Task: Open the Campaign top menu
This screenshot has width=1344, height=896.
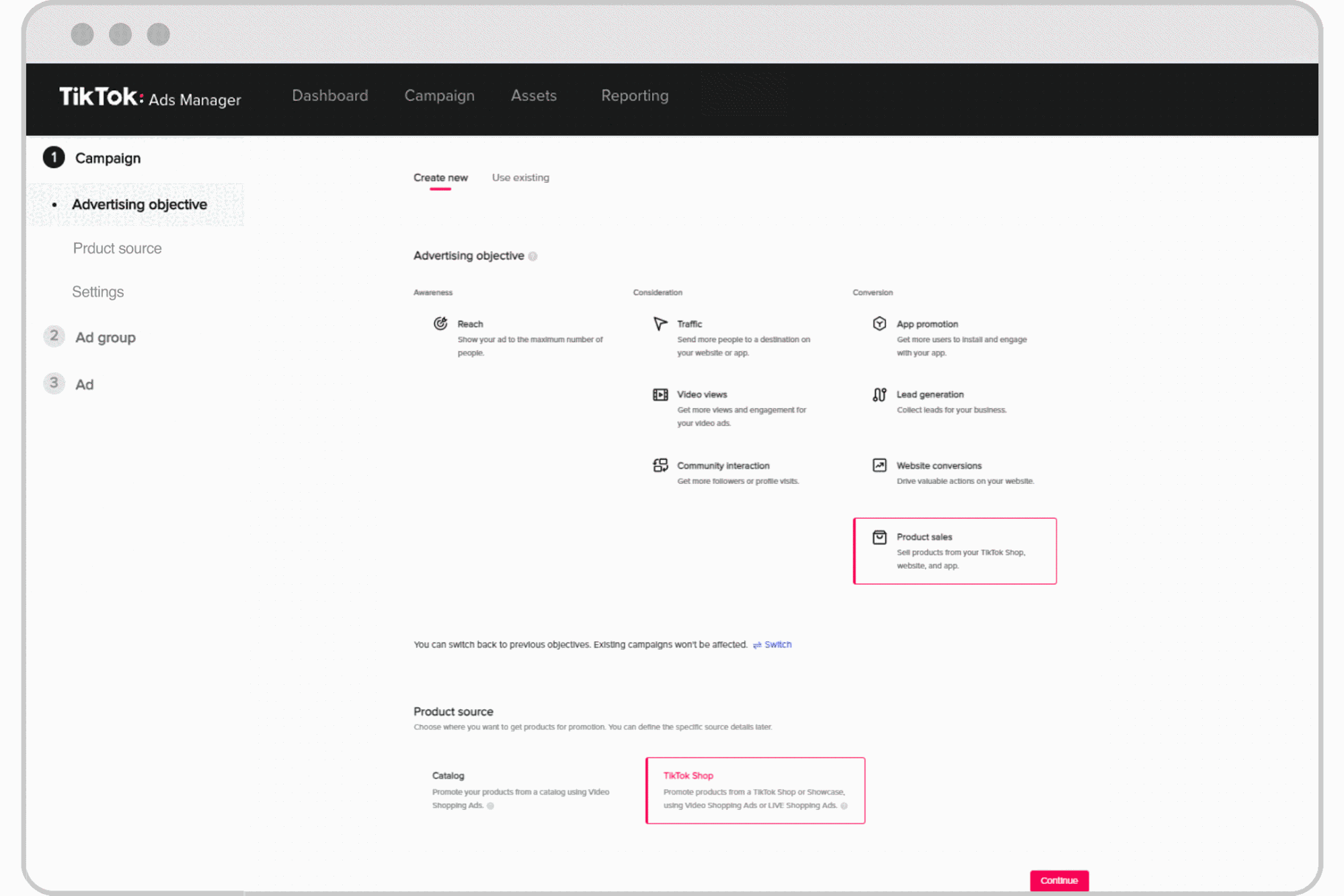Action: click(440, 95)
